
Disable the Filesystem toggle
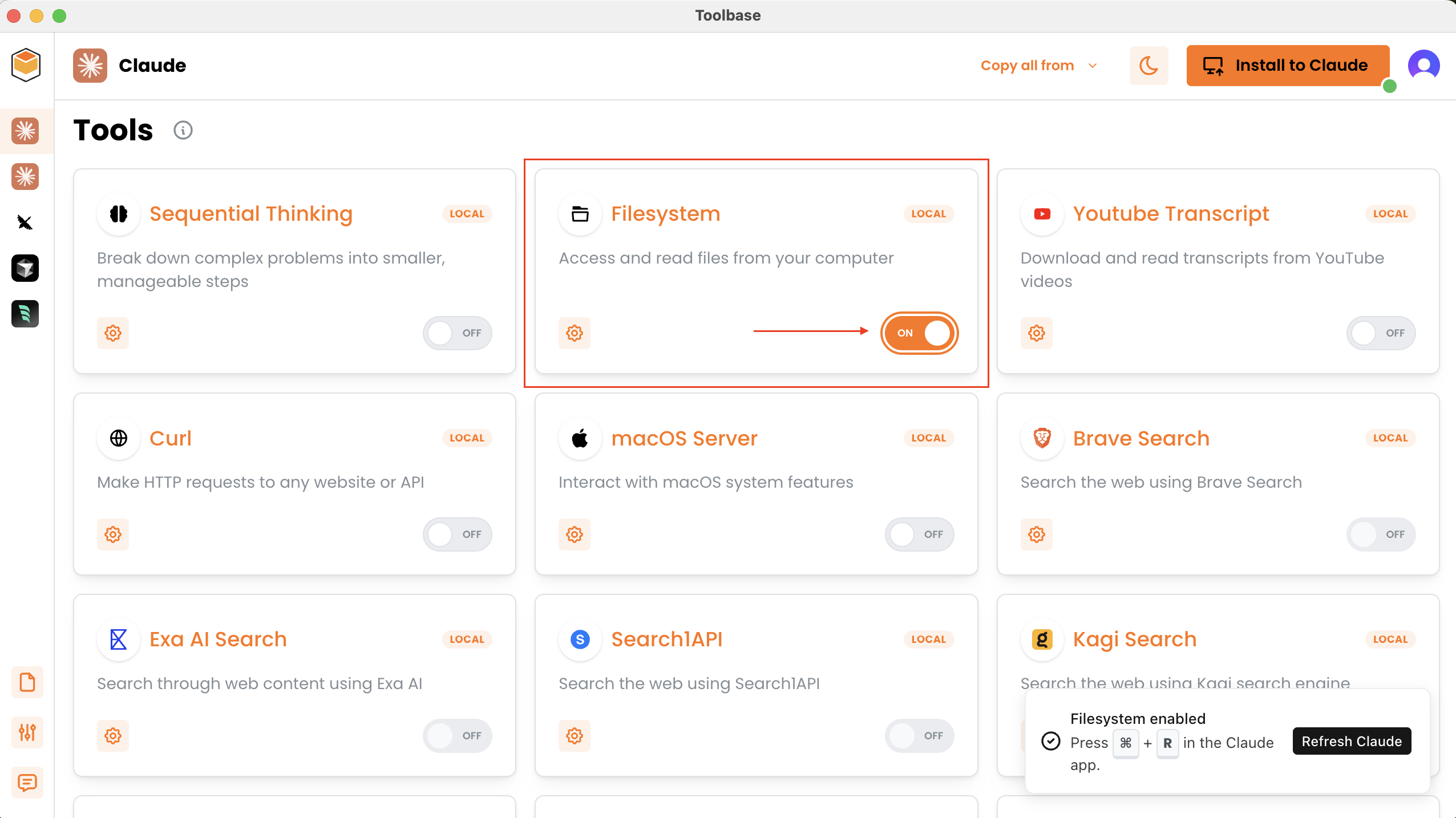919,333
